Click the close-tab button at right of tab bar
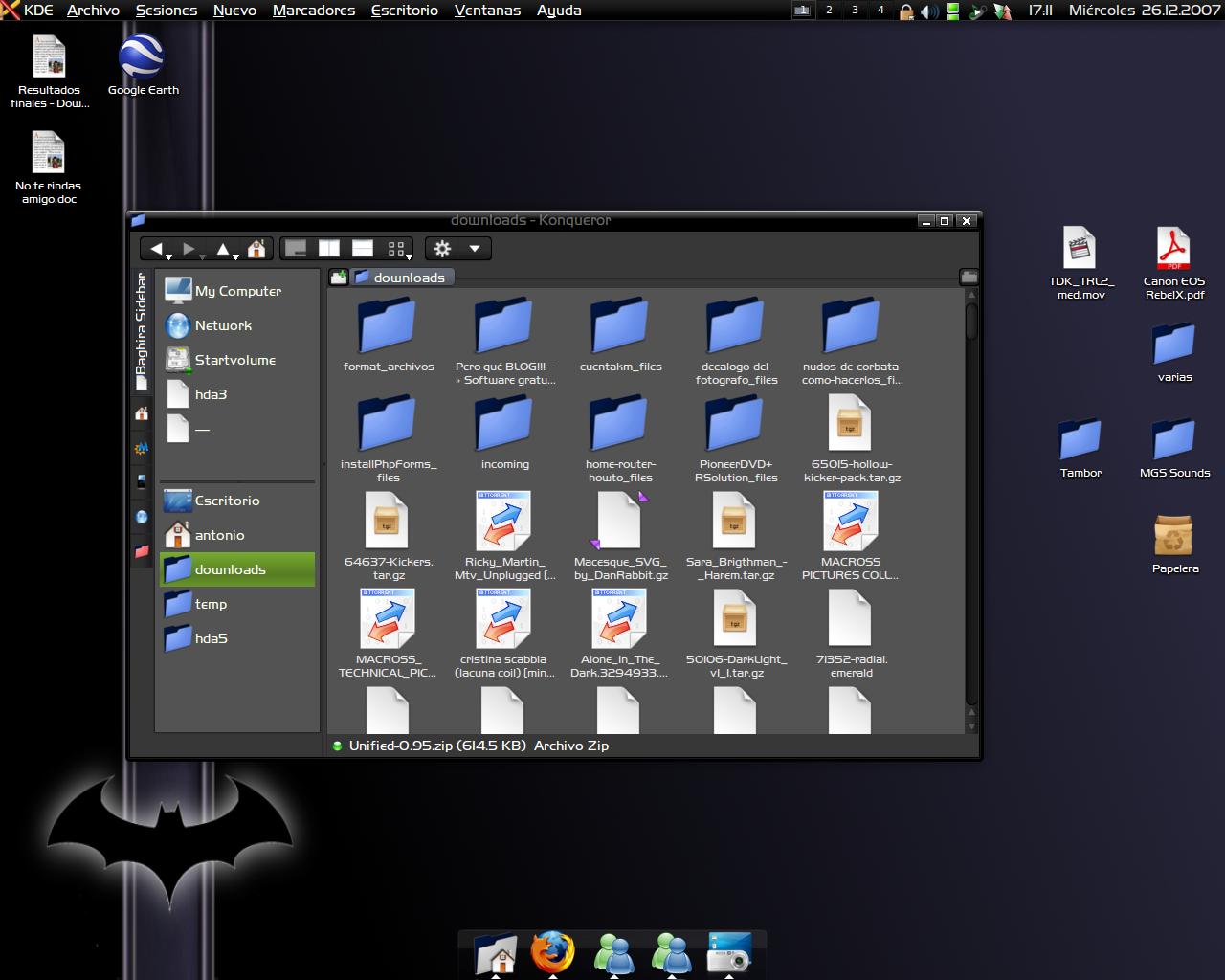The width and height of the screenshot is (1225, 980). pos(969,277)
